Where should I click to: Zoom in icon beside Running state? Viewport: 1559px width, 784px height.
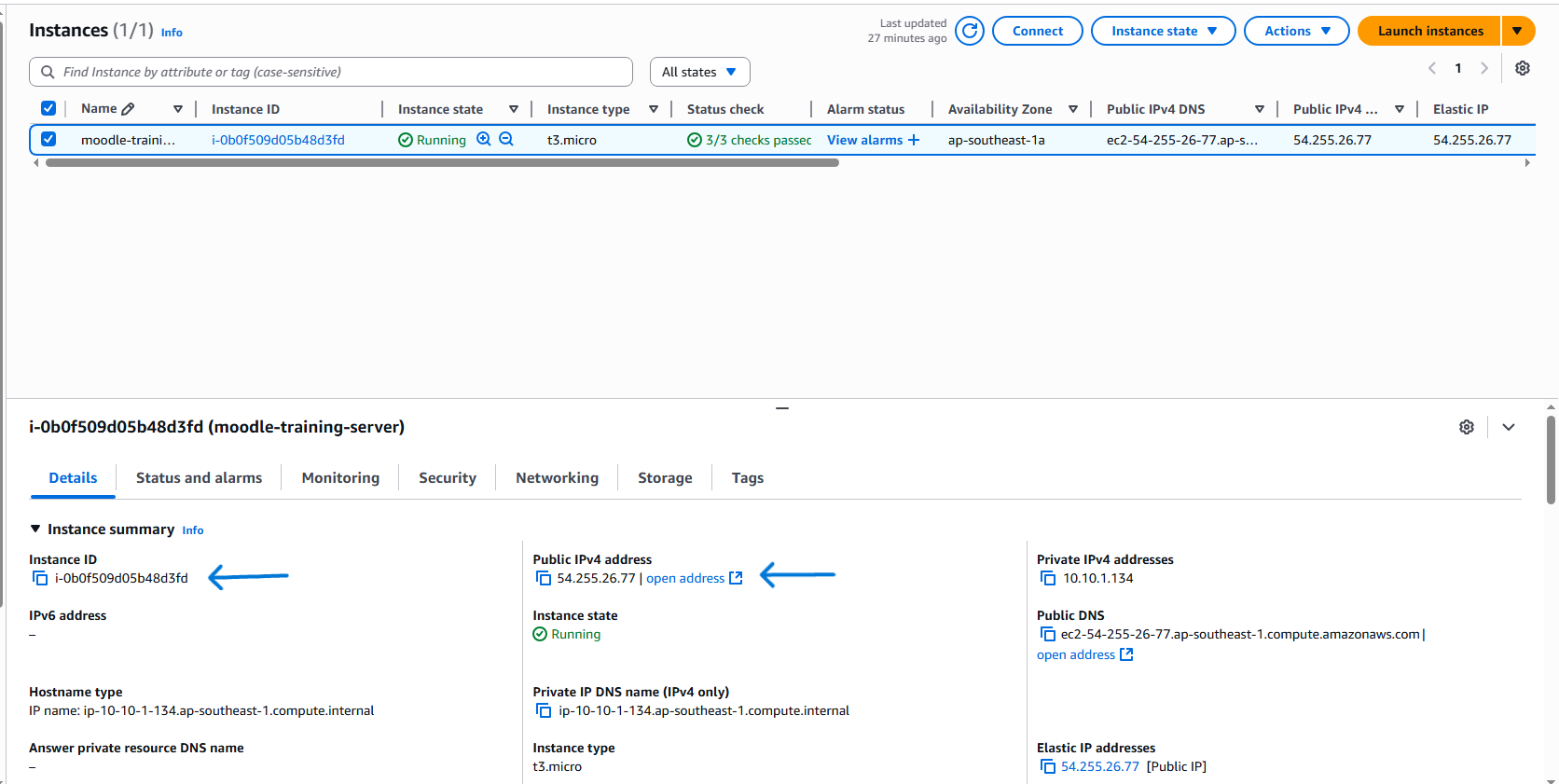[x=484, y=139]
